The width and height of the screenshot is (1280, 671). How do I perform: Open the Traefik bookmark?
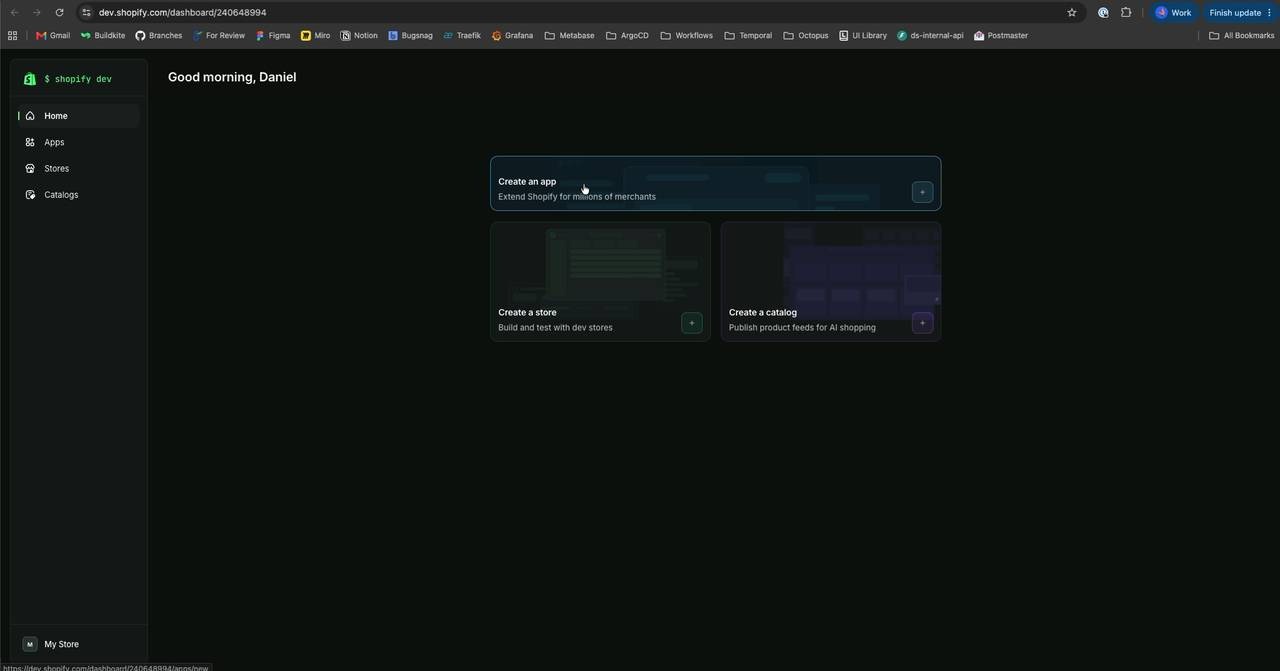pyautogui.click(x=462, y=35)
